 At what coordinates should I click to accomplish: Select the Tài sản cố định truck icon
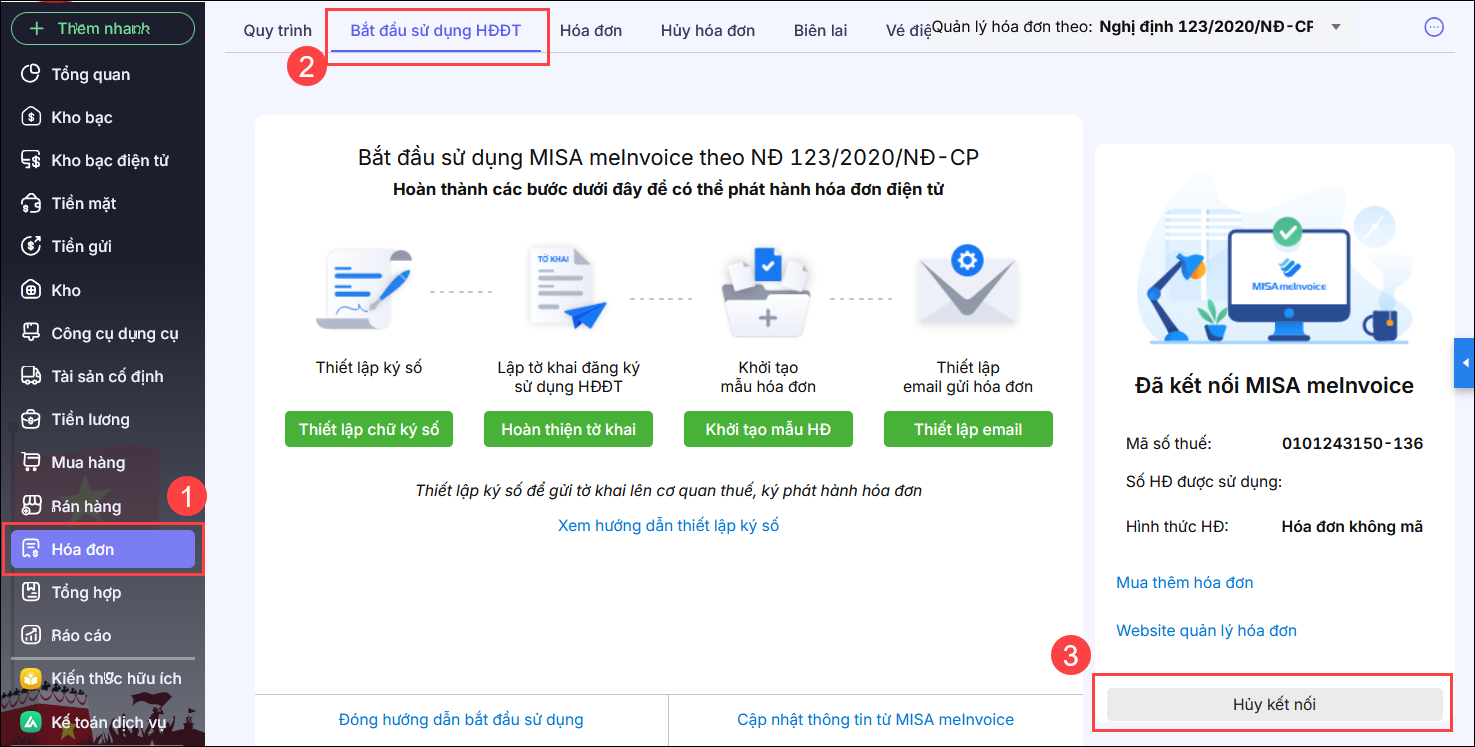pyautogui.click(x=32, y=376)
